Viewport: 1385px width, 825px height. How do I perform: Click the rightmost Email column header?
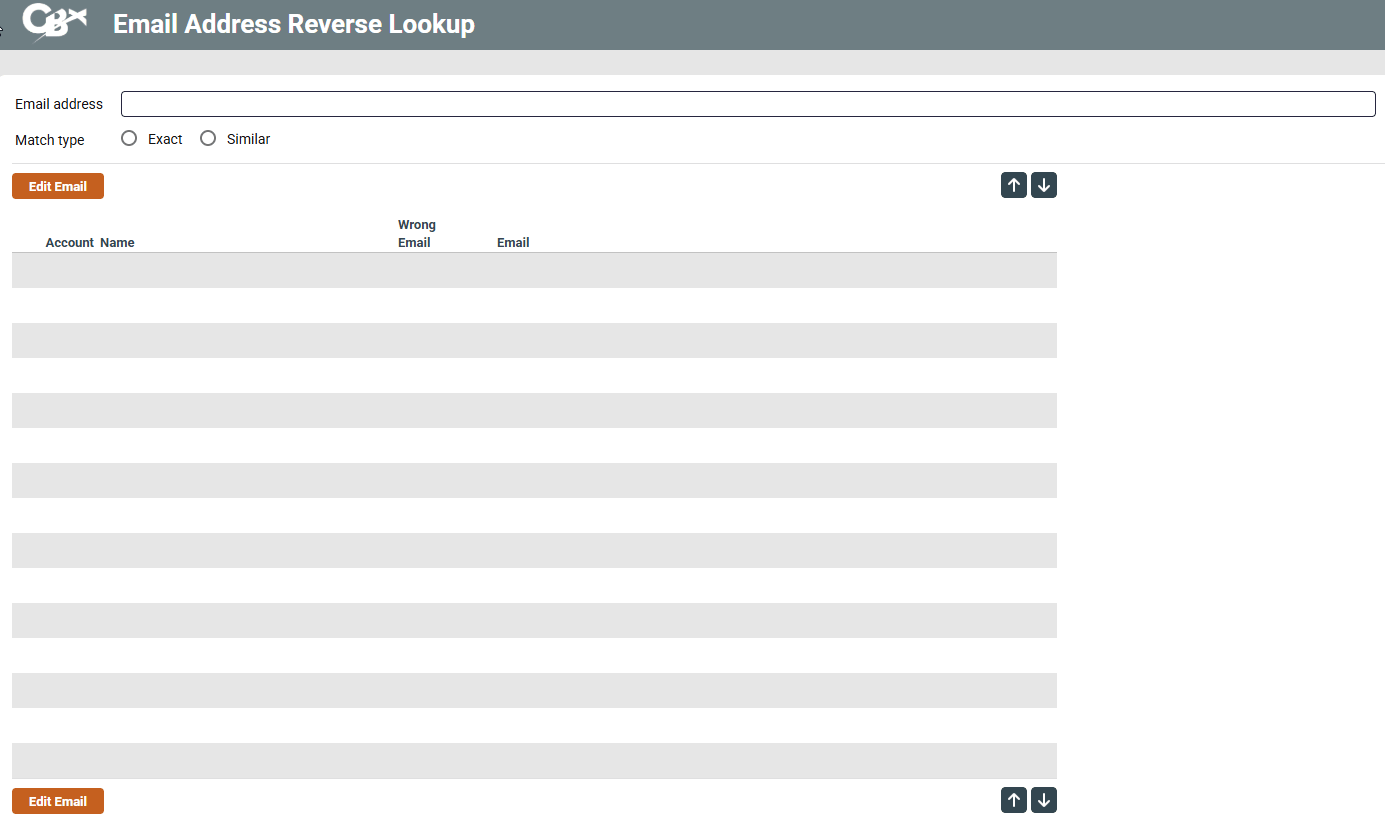click(513, 243)
